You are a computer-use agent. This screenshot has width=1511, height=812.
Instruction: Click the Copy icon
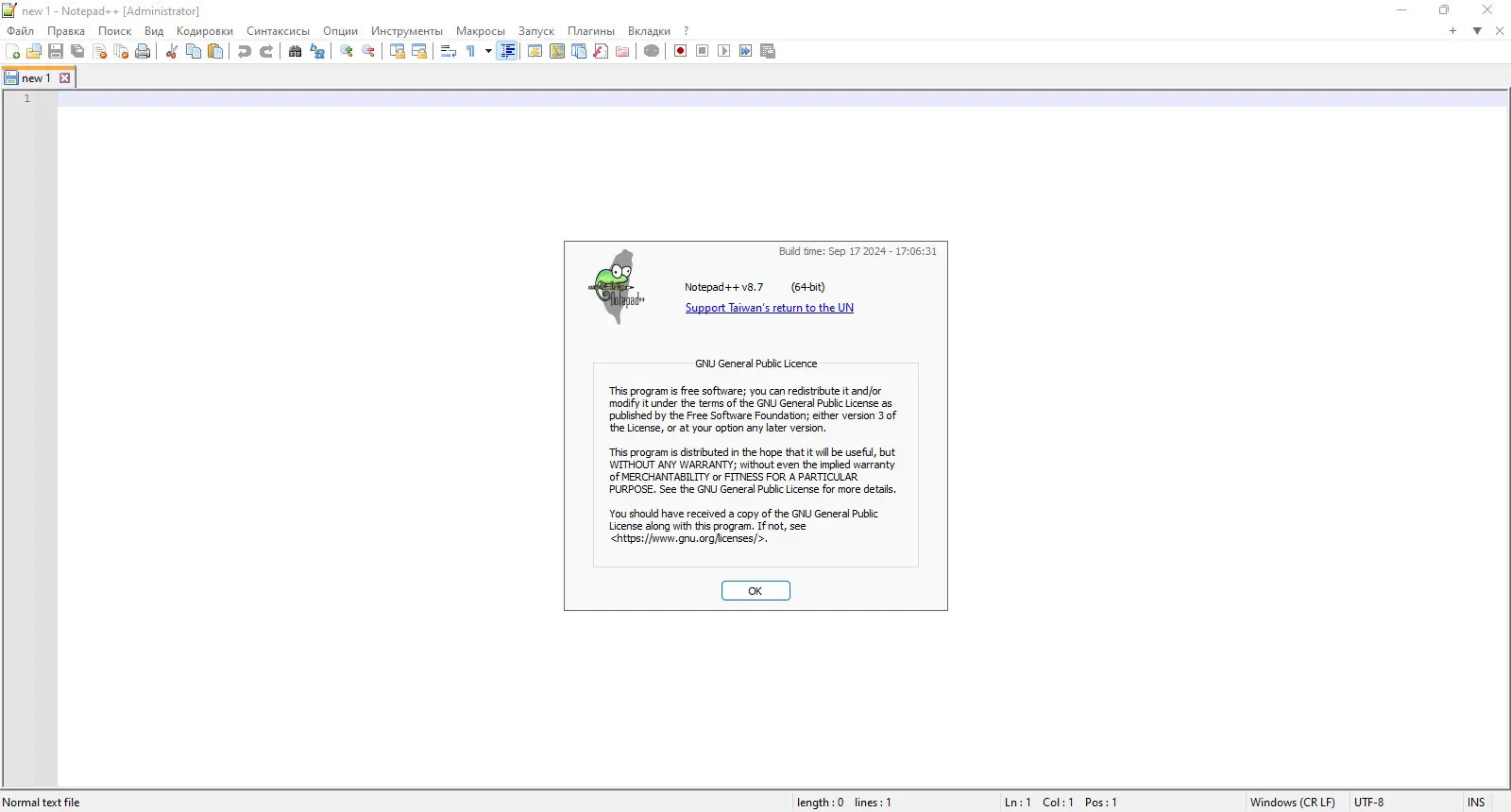(194, 51)
